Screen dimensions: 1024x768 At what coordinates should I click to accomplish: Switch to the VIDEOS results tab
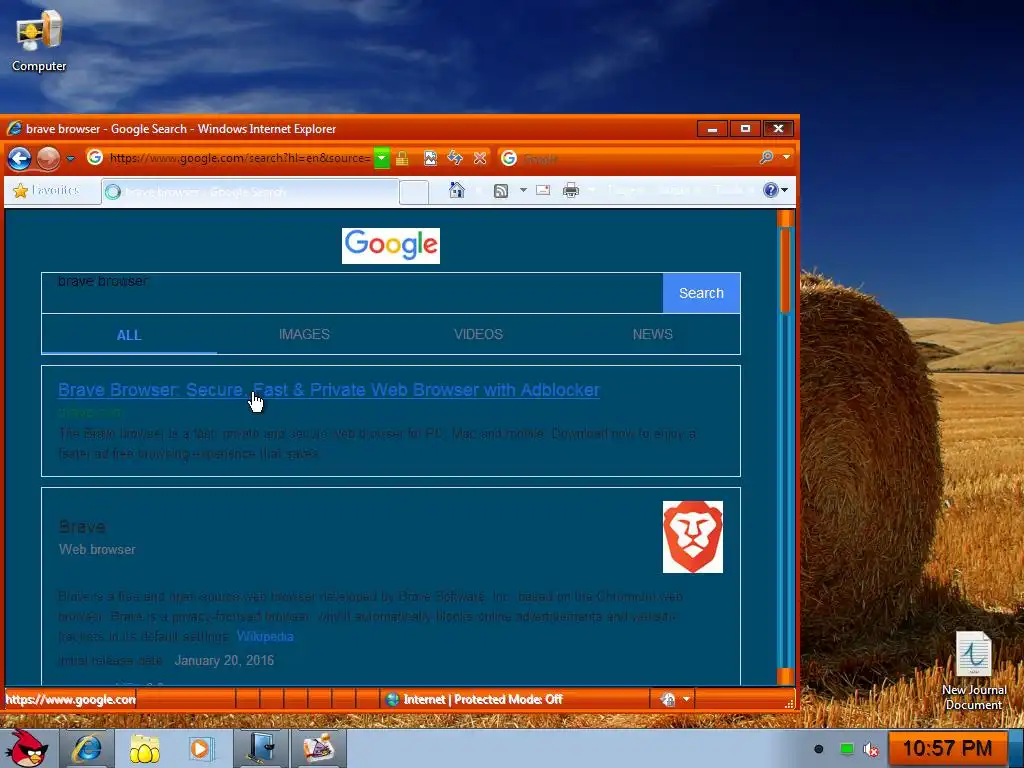(479, 334)
